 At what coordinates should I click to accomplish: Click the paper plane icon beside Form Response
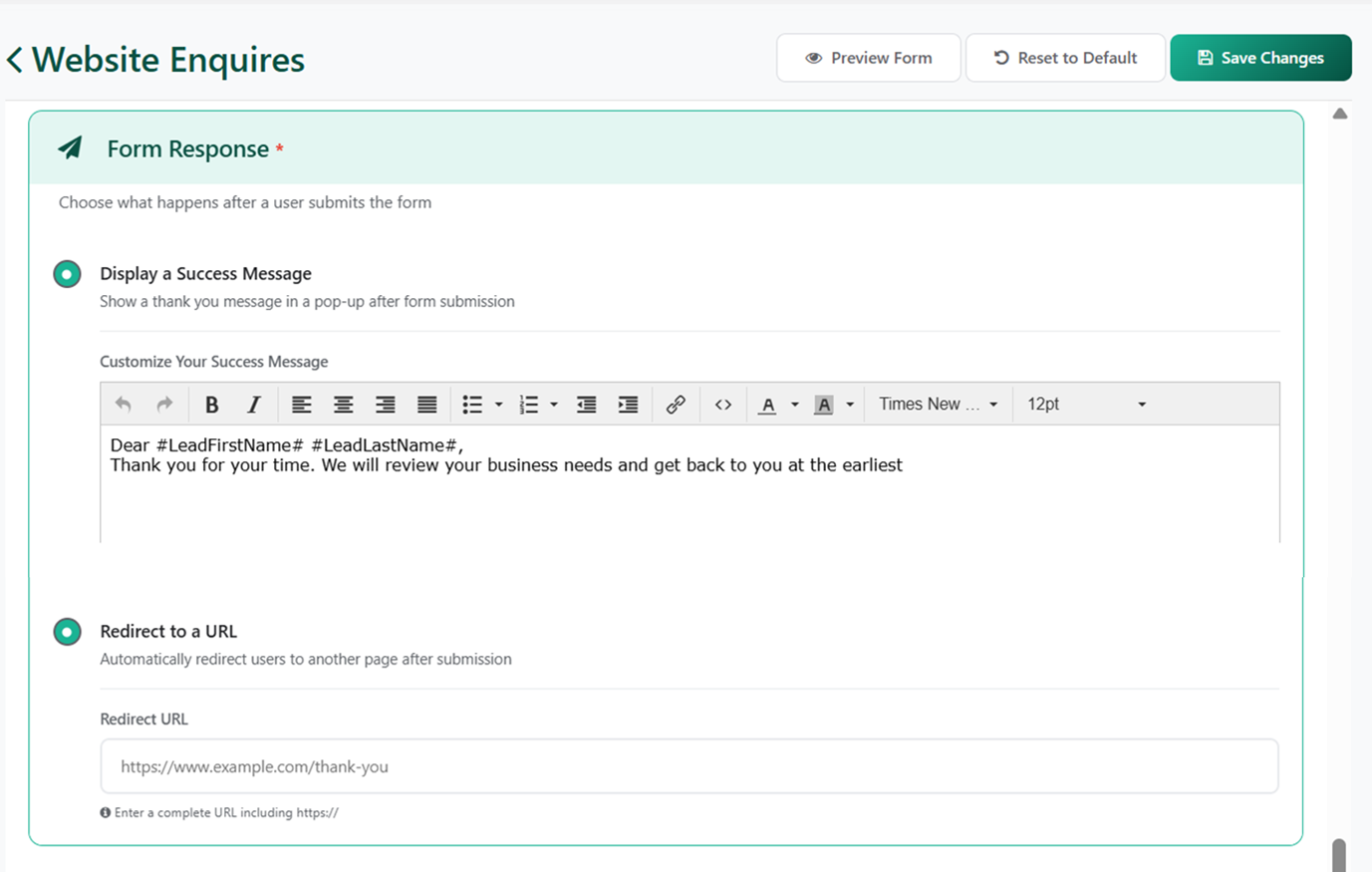pos(70,148)
